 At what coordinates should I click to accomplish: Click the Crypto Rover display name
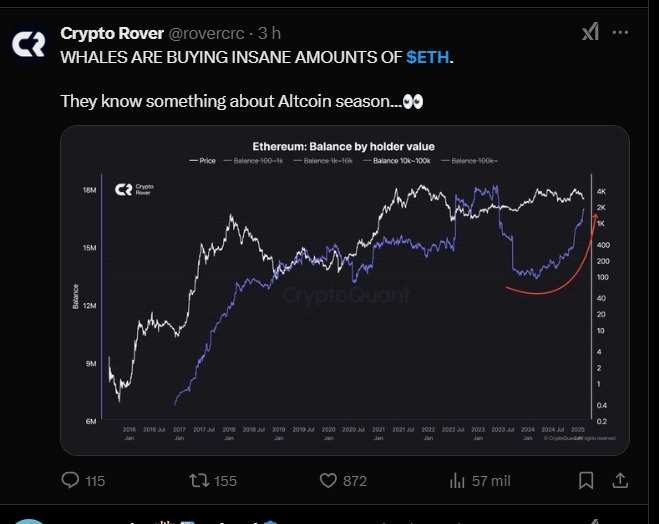[x=112, y=33]
